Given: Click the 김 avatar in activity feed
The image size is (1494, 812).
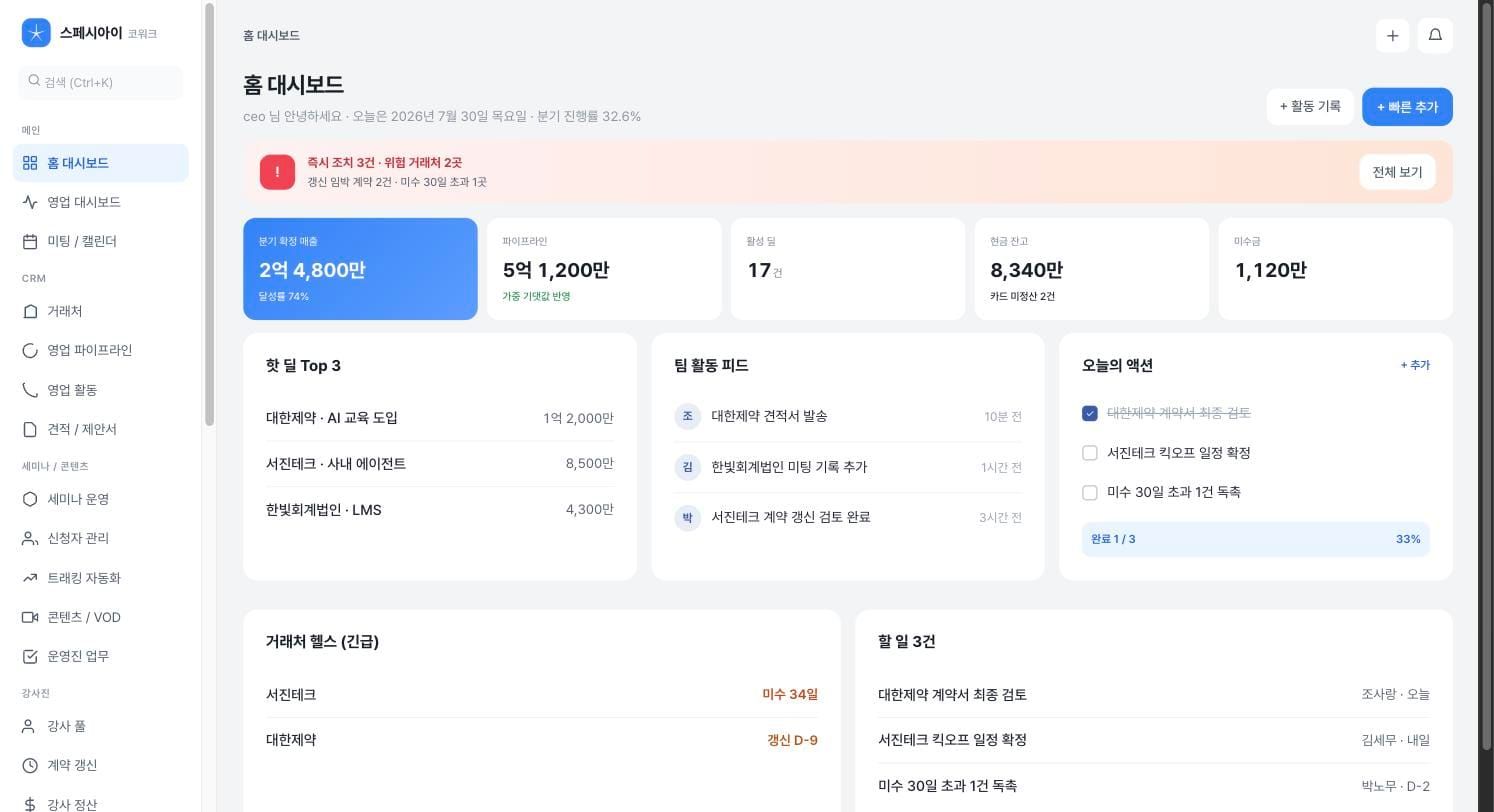Looking at the screenshot, I should point(687,467).
